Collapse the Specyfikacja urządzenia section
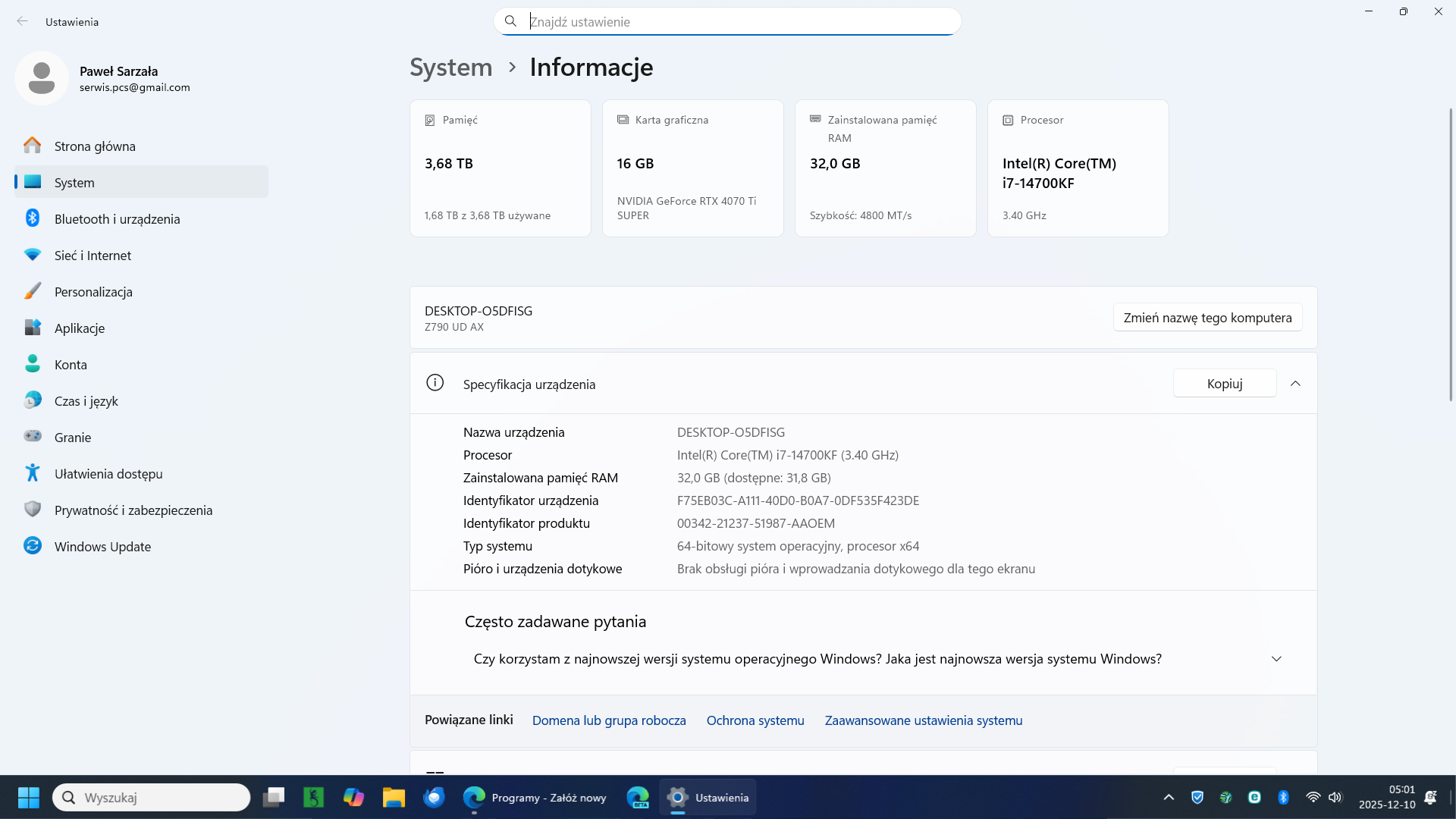 (x=1295, y=384)
